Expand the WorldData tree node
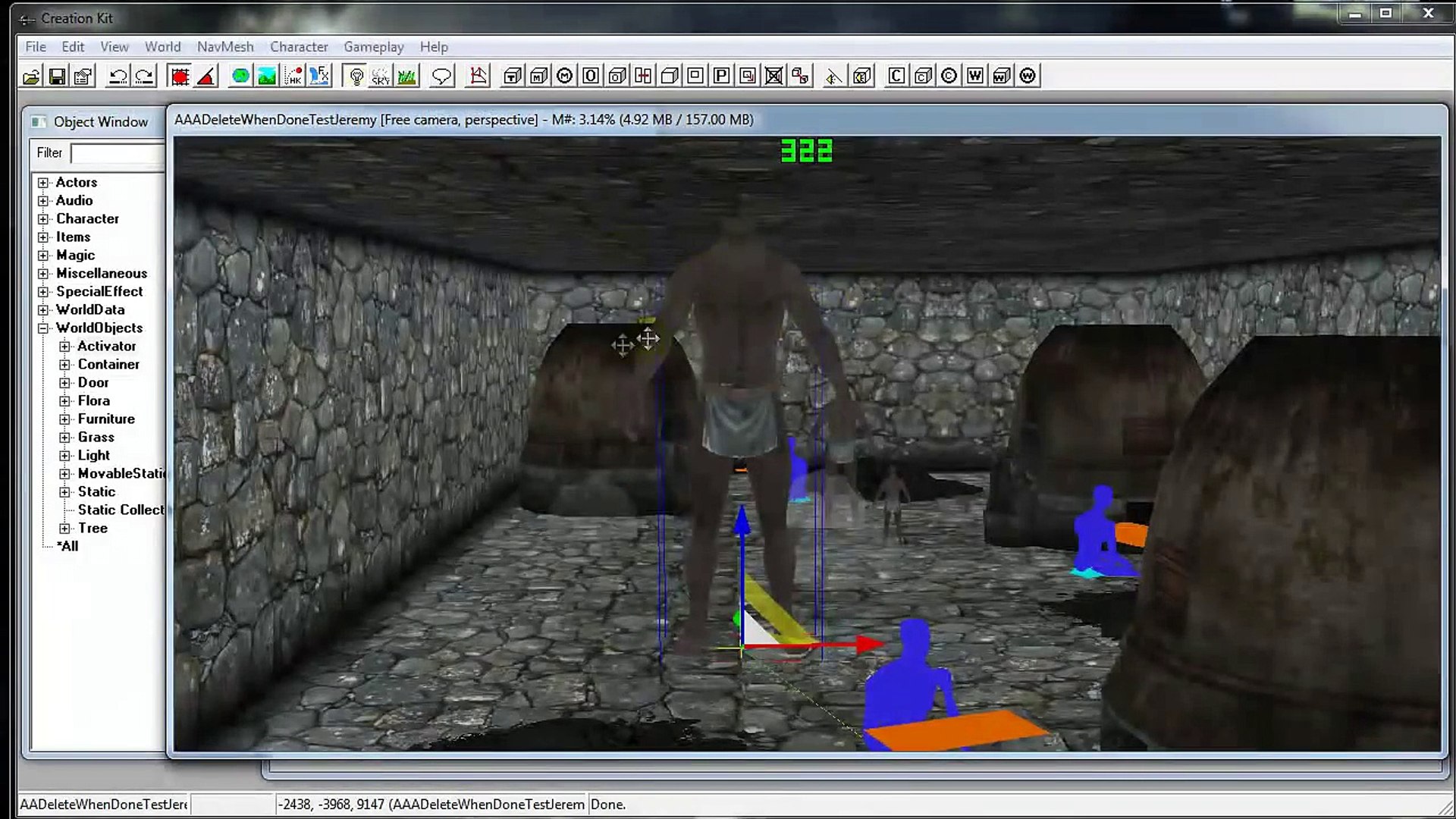 coord(43,310)
